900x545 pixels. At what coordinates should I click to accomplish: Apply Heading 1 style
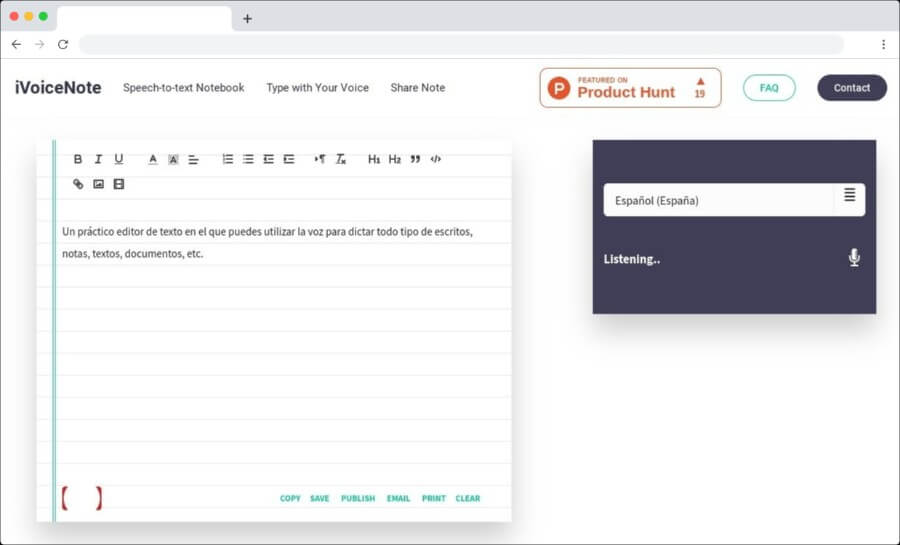(x=374, y=159)
